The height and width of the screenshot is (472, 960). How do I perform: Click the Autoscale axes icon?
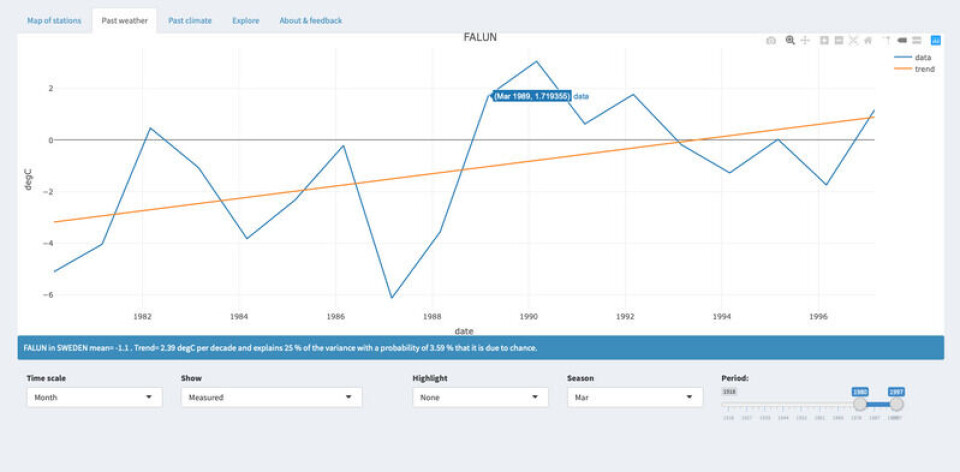click(x=853, y=41)
